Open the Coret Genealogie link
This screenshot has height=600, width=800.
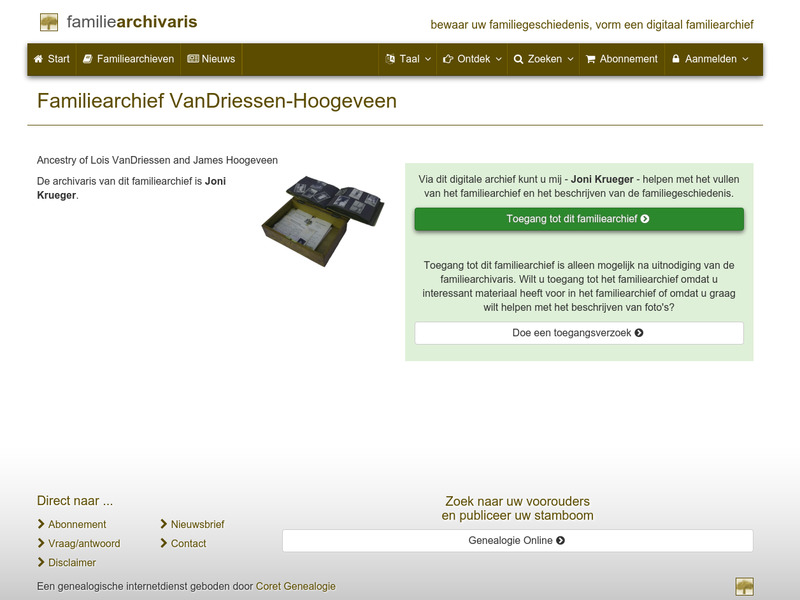296,586
